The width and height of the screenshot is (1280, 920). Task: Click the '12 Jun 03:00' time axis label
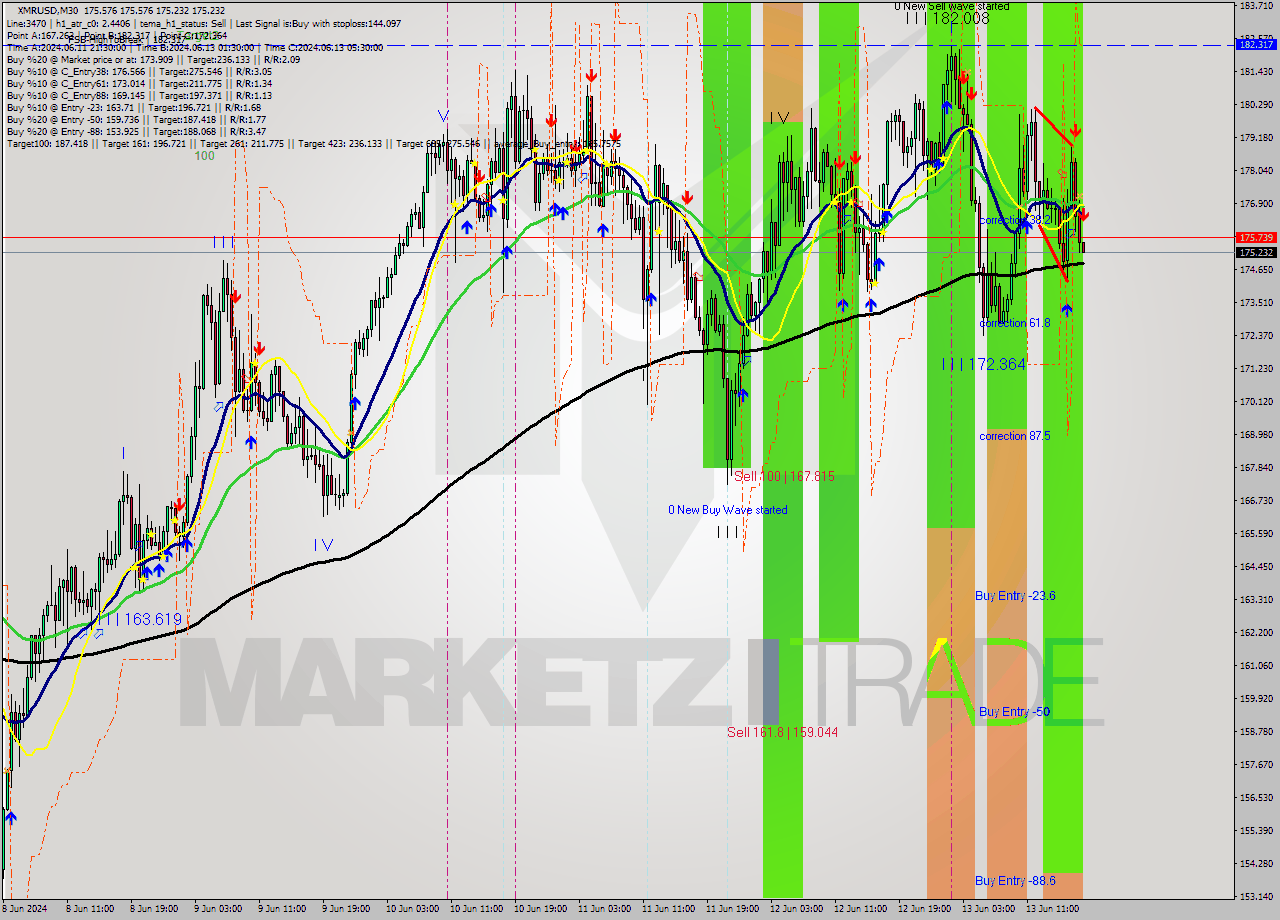coord(796,910)
